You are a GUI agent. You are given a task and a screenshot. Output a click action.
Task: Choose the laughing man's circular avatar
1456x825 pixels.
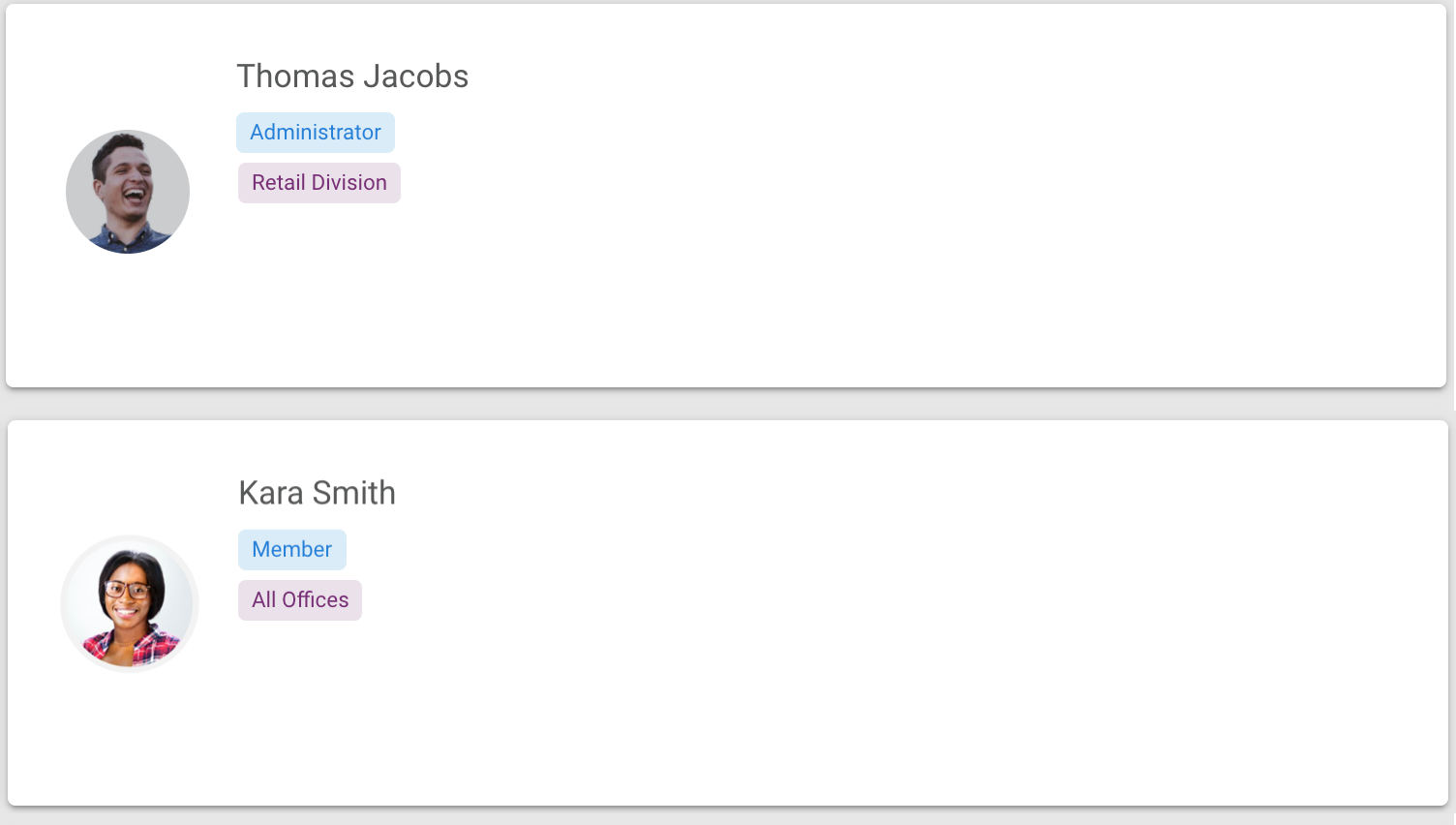tap(128, 192)
